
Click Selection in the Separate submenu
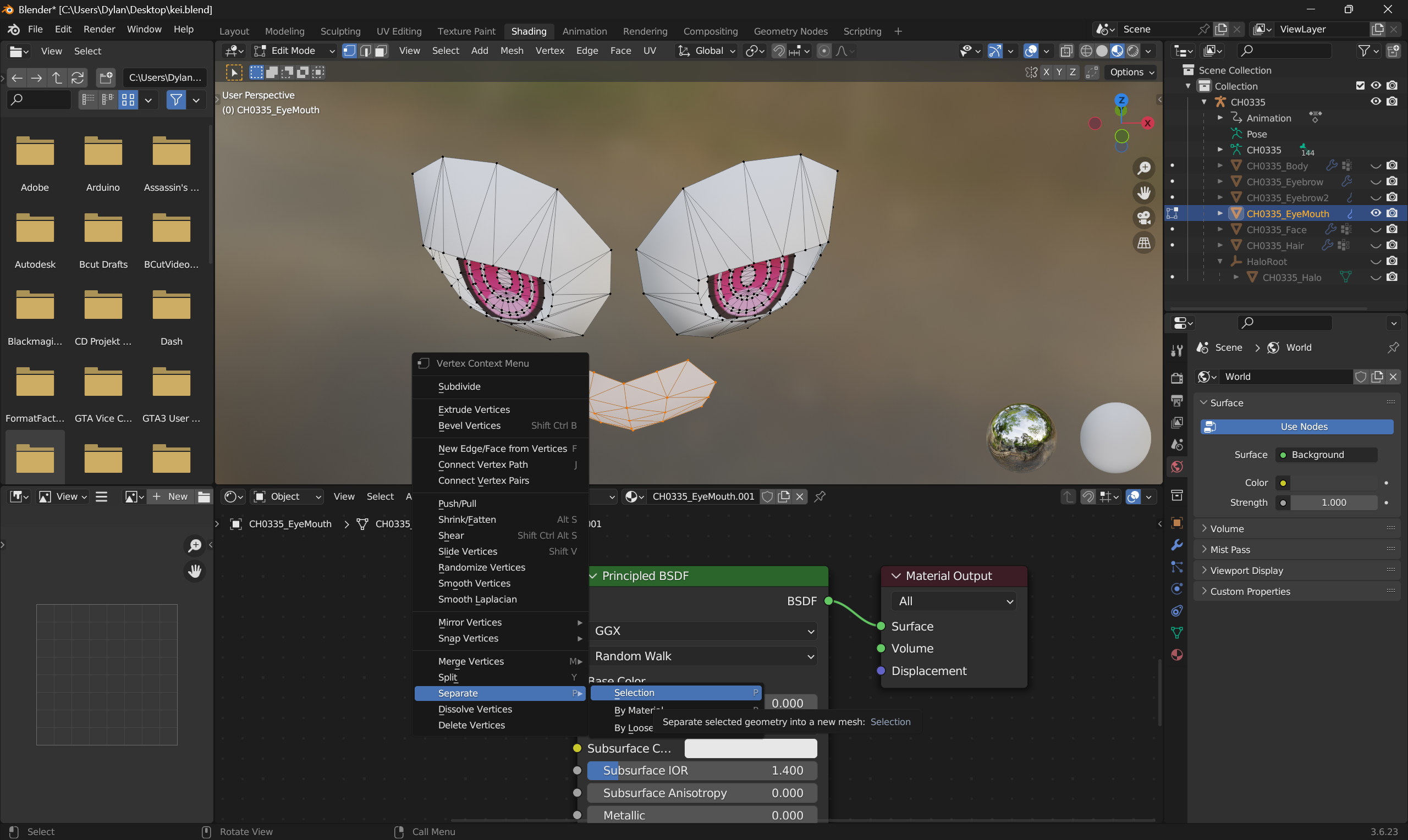pyautogui.click(x=634, y=693)
